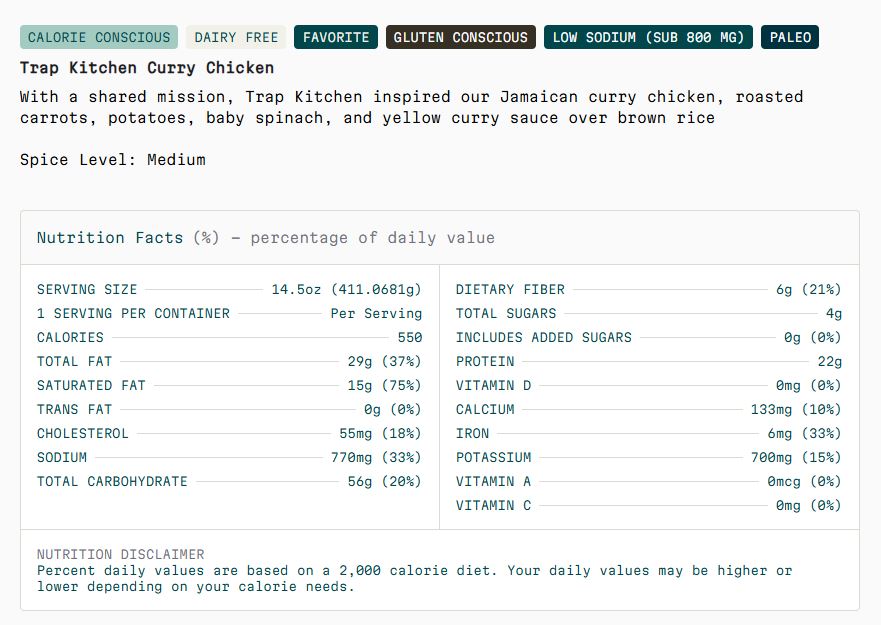Click the Saturated Fat row

pyautogui.click(x=229, y=386)
